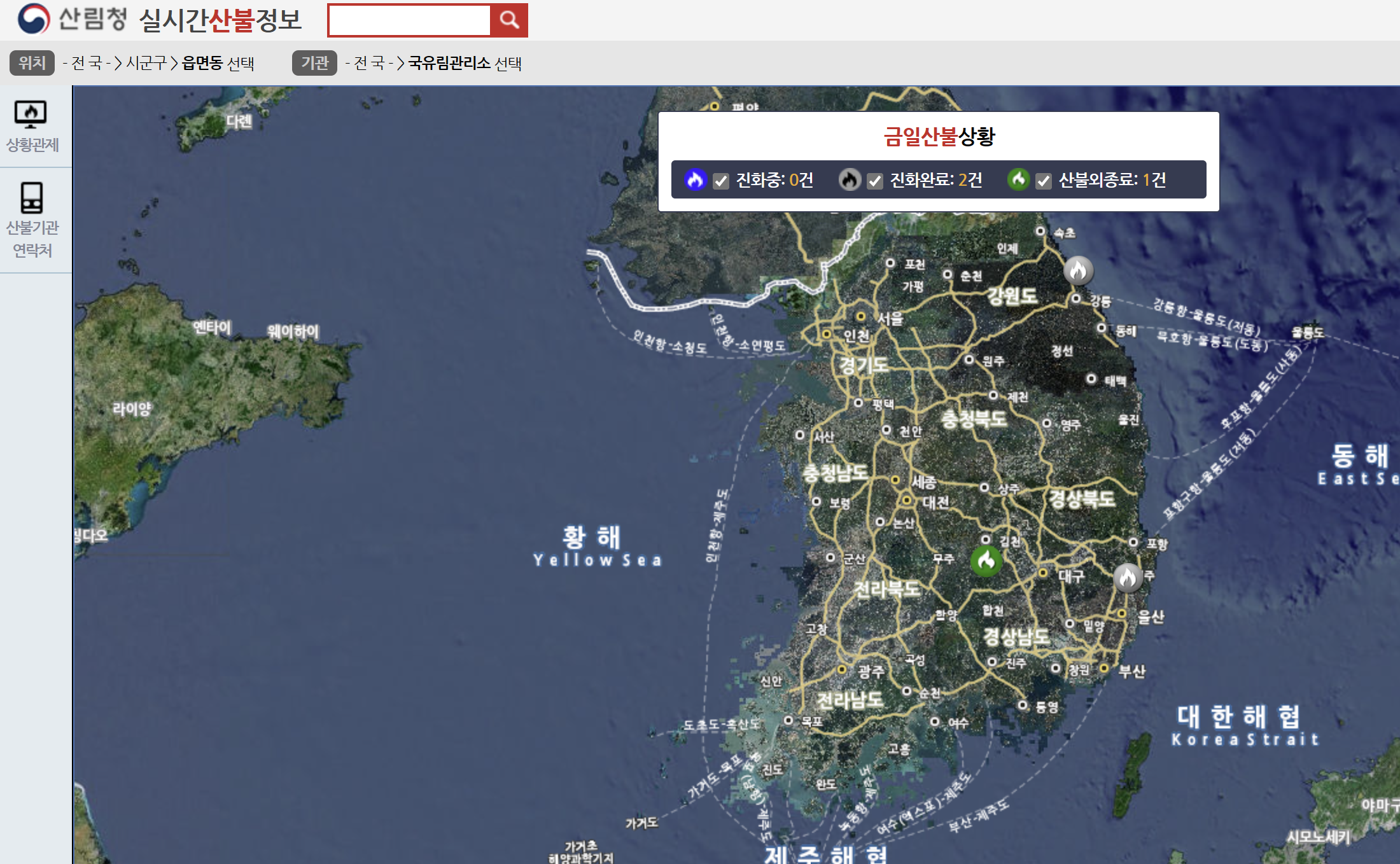1400x864 pixels.
Task: Open the 상황관제 monitor icon
Action: coord(31,115)
